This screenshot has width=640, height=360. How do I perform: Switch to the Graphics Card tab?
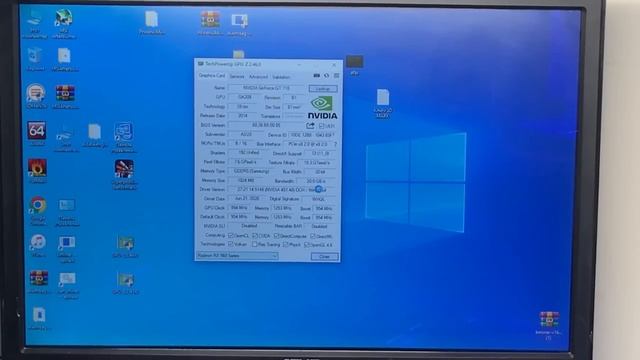pyautogui.click(x=211, y=76)
